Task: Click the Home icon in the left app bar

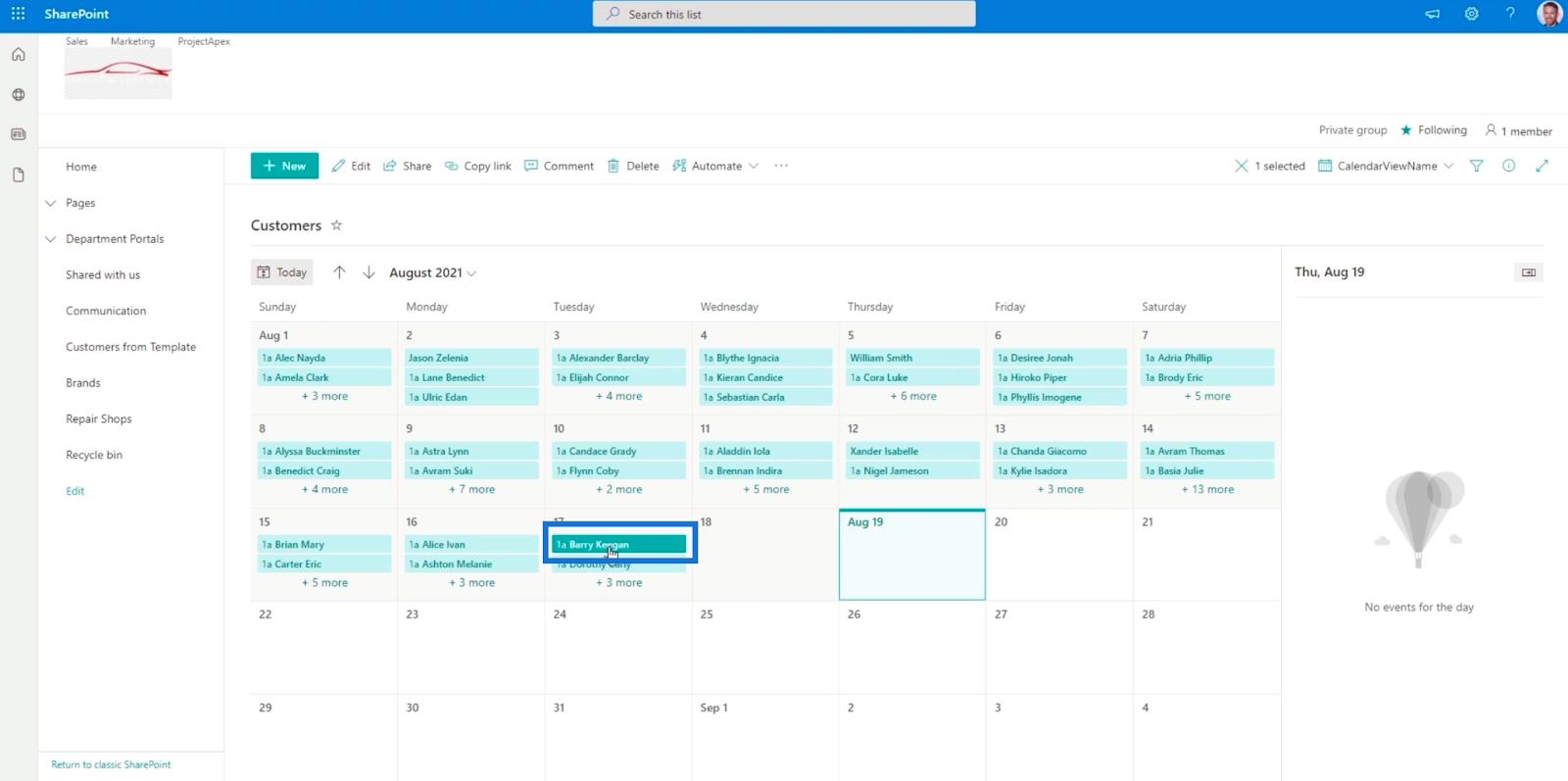Action: (x=18, y=55)
